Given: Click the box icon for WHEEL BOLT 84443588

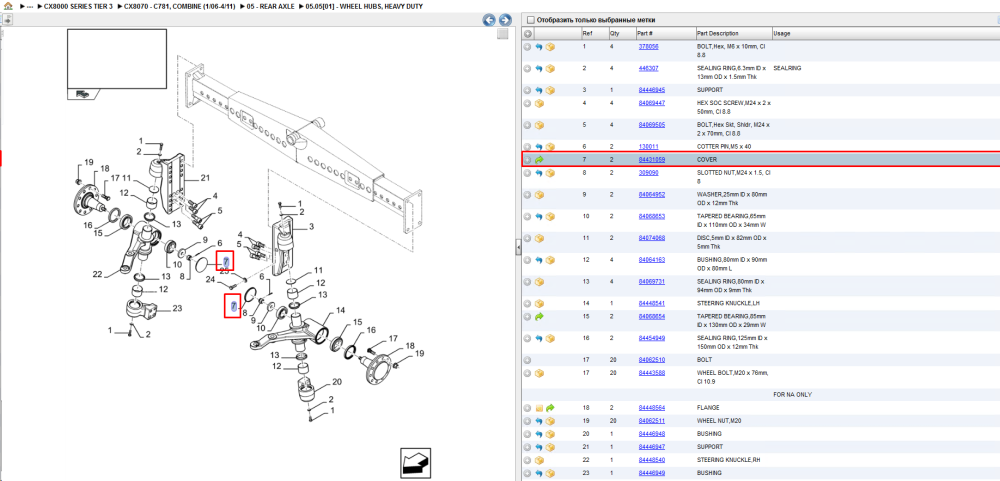Looking at the screenshot, I should [539, 373].
